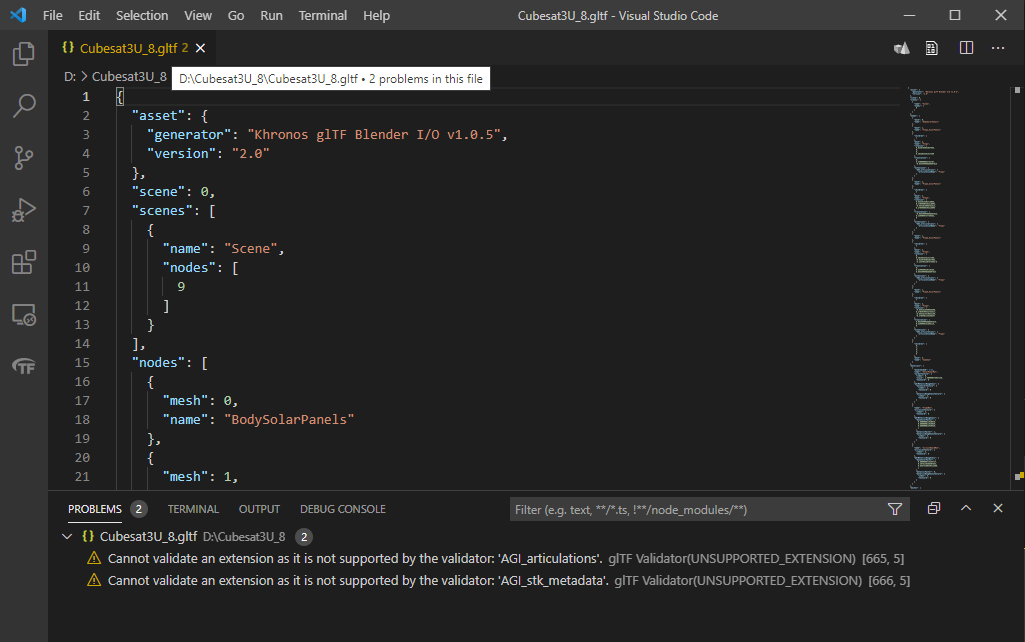Open the Search view
This screenshot has height=642, width=1025.
click(x=22, y=106)
